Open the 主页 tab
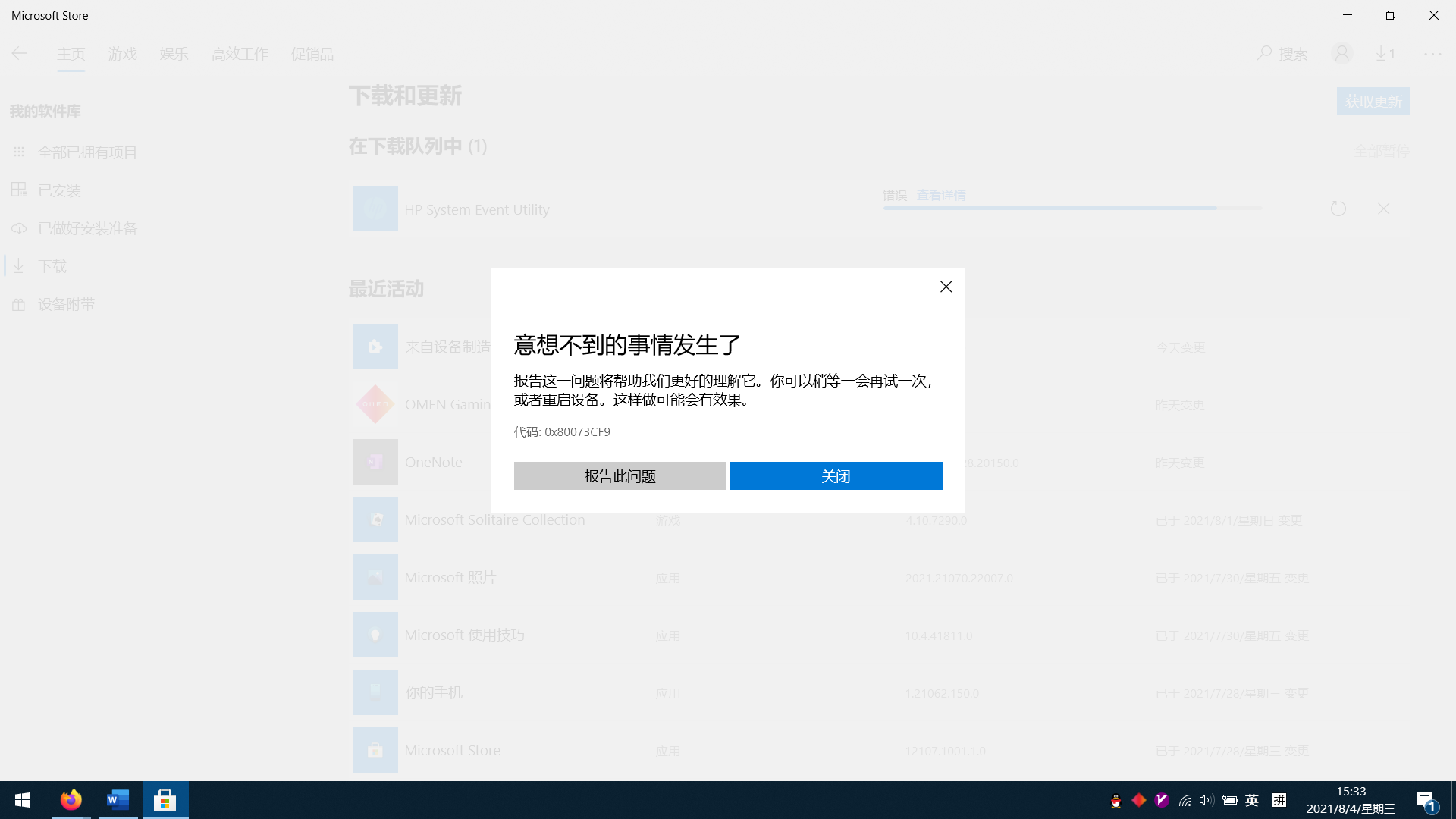Viewport: 1456px width, 819px height. click(71, 54)
